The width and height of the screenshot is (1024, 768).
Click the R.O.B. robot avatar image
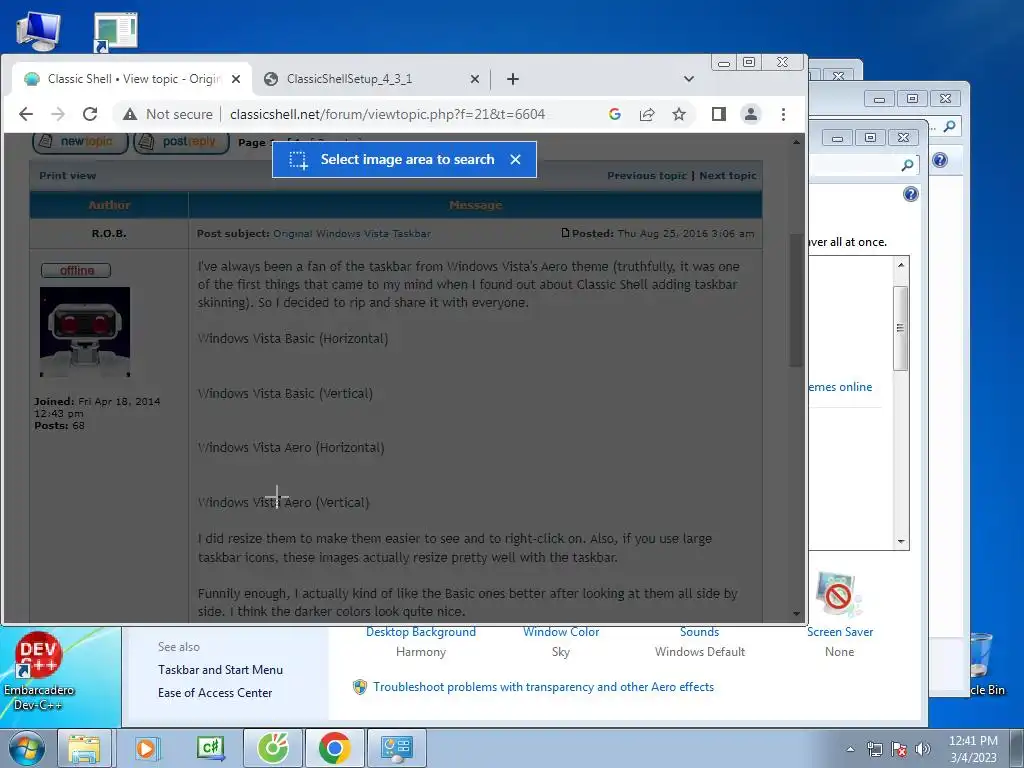(x=85, y=332)
